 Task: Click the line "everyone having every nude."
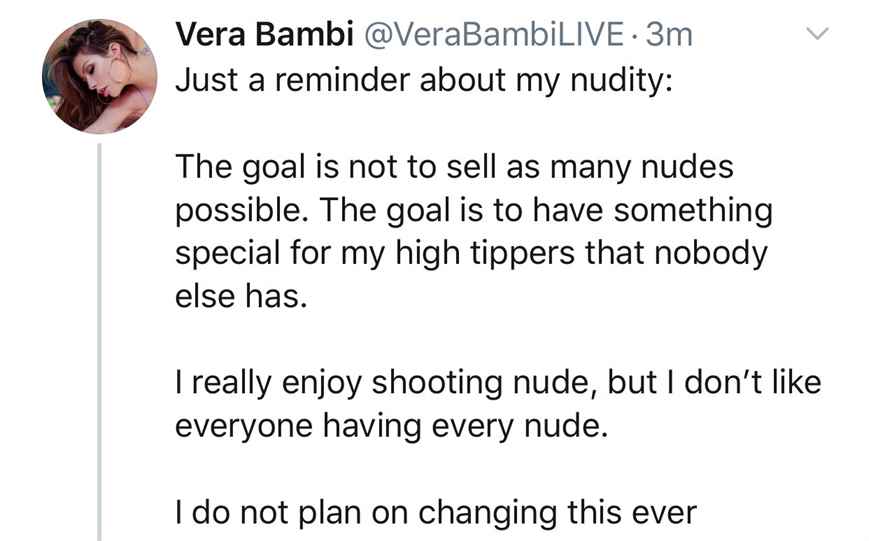pyautogui.click(x=391, y=427)
